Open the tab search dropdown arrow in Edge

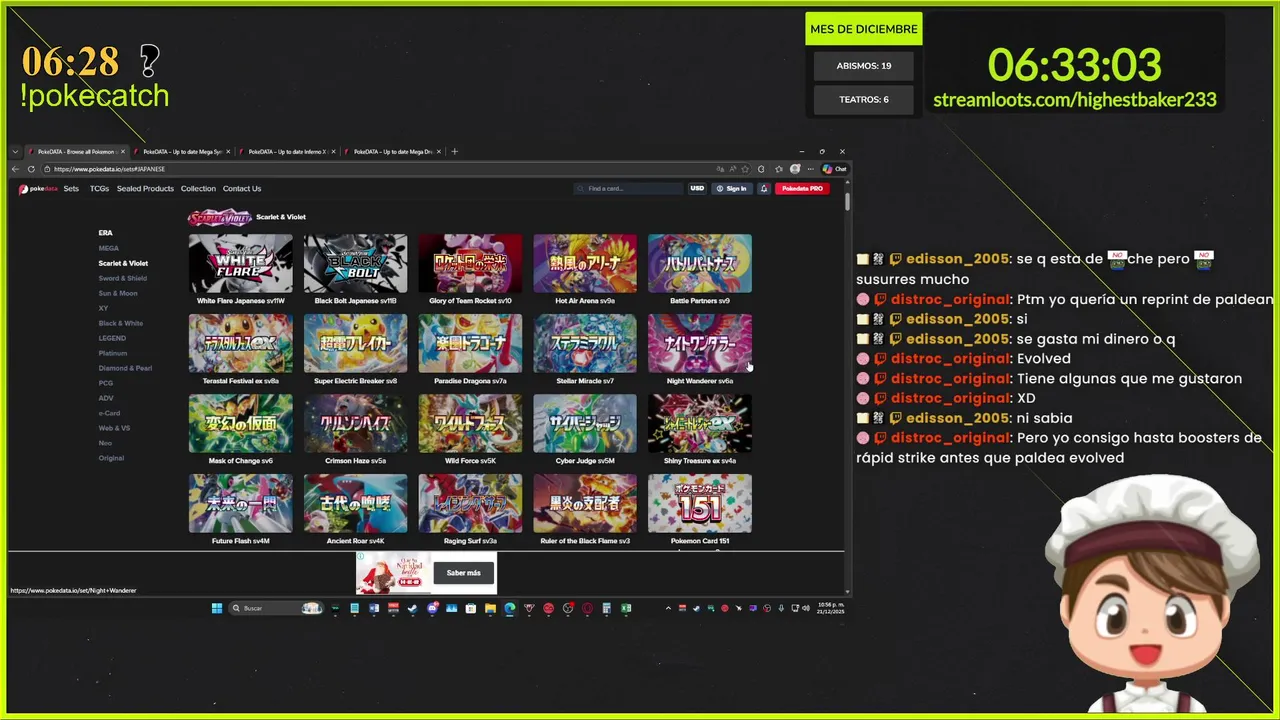pos(15,151)
